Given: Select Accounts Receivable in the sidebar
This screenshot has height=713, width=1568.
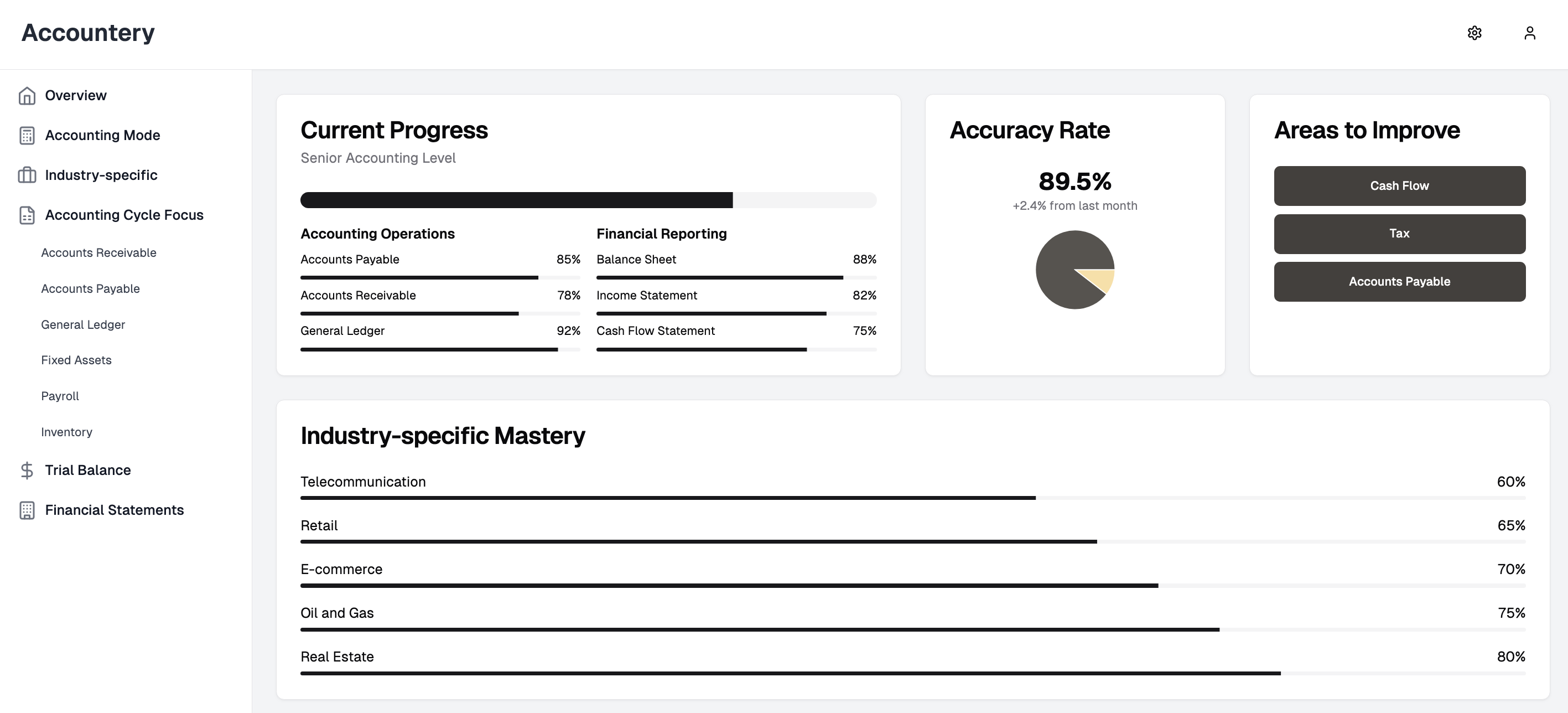Looking at the screenshot, I should click(x=98, y=252).
